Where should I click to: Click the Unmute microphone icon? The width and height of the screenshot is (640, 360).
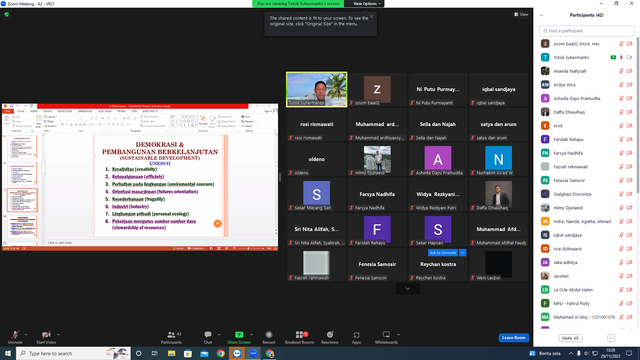(x=15, y=335)
